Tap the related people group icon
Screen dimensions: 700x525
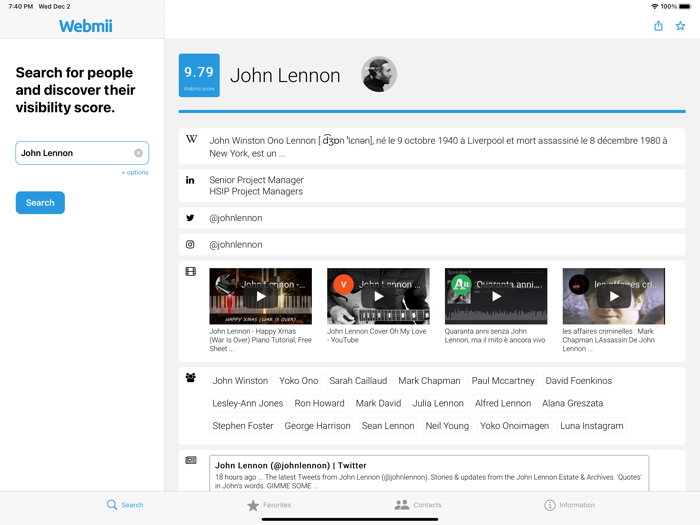(x=191, y=378)
